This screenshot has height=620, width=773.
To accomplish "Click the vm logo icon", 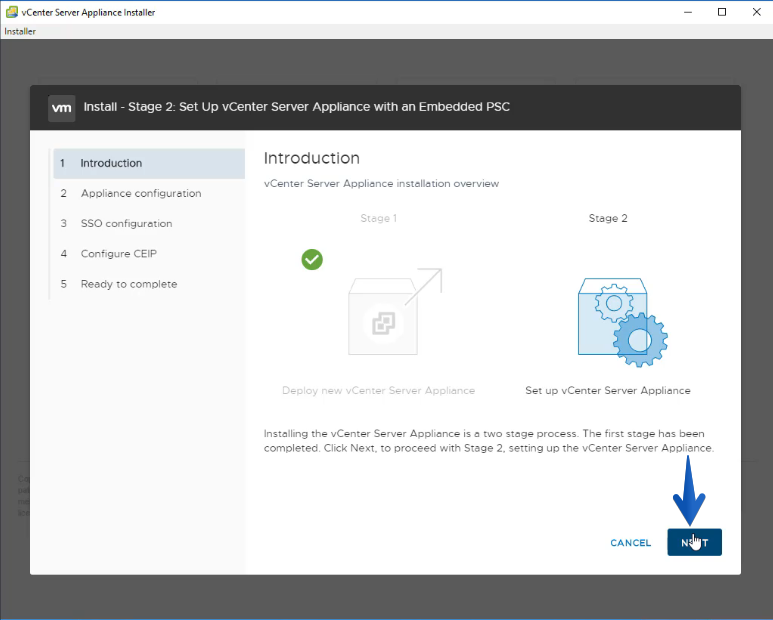I will pos(62,108).
